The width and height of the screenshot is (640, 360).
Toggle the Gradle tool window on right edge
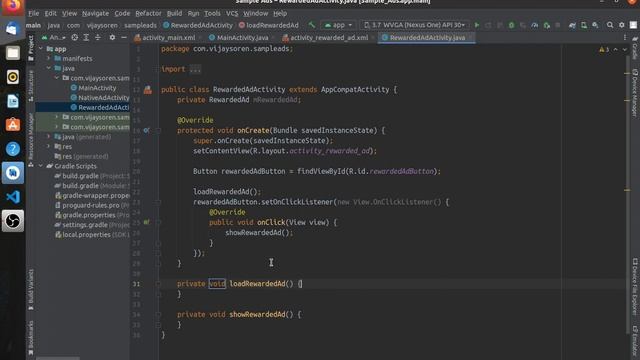click(635, 48)
